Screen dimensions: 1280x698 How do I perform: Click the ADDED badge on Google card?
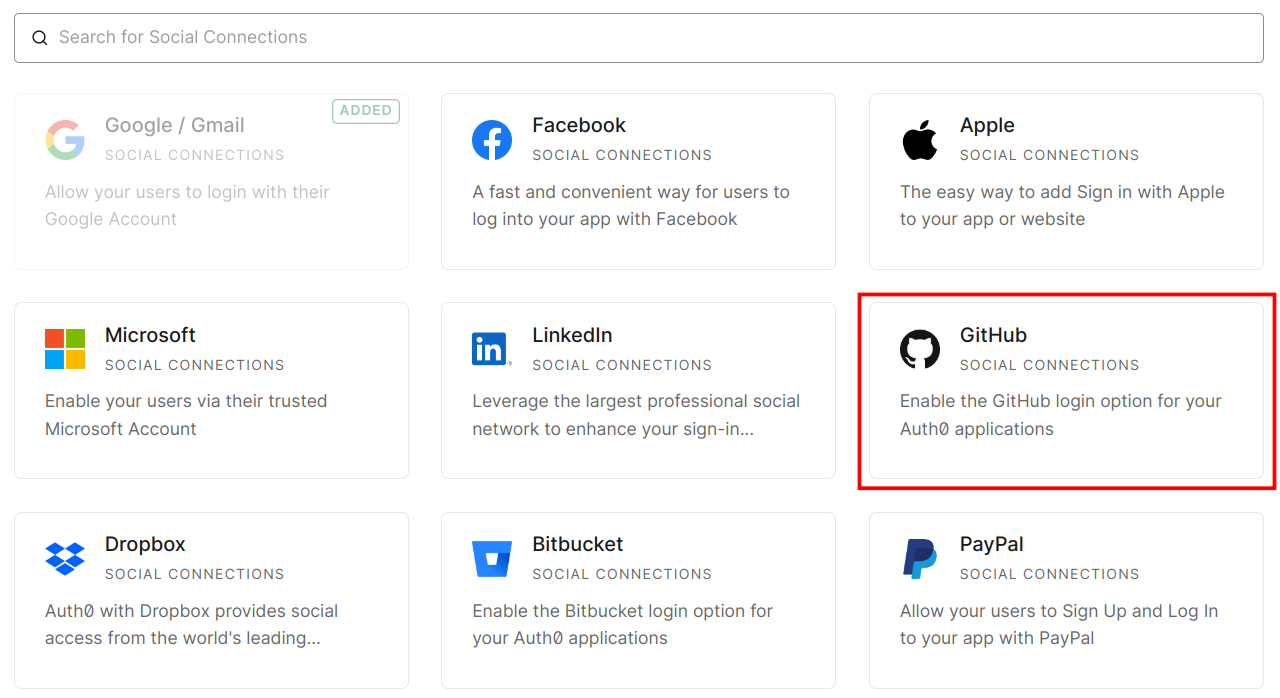pos(366,111)
